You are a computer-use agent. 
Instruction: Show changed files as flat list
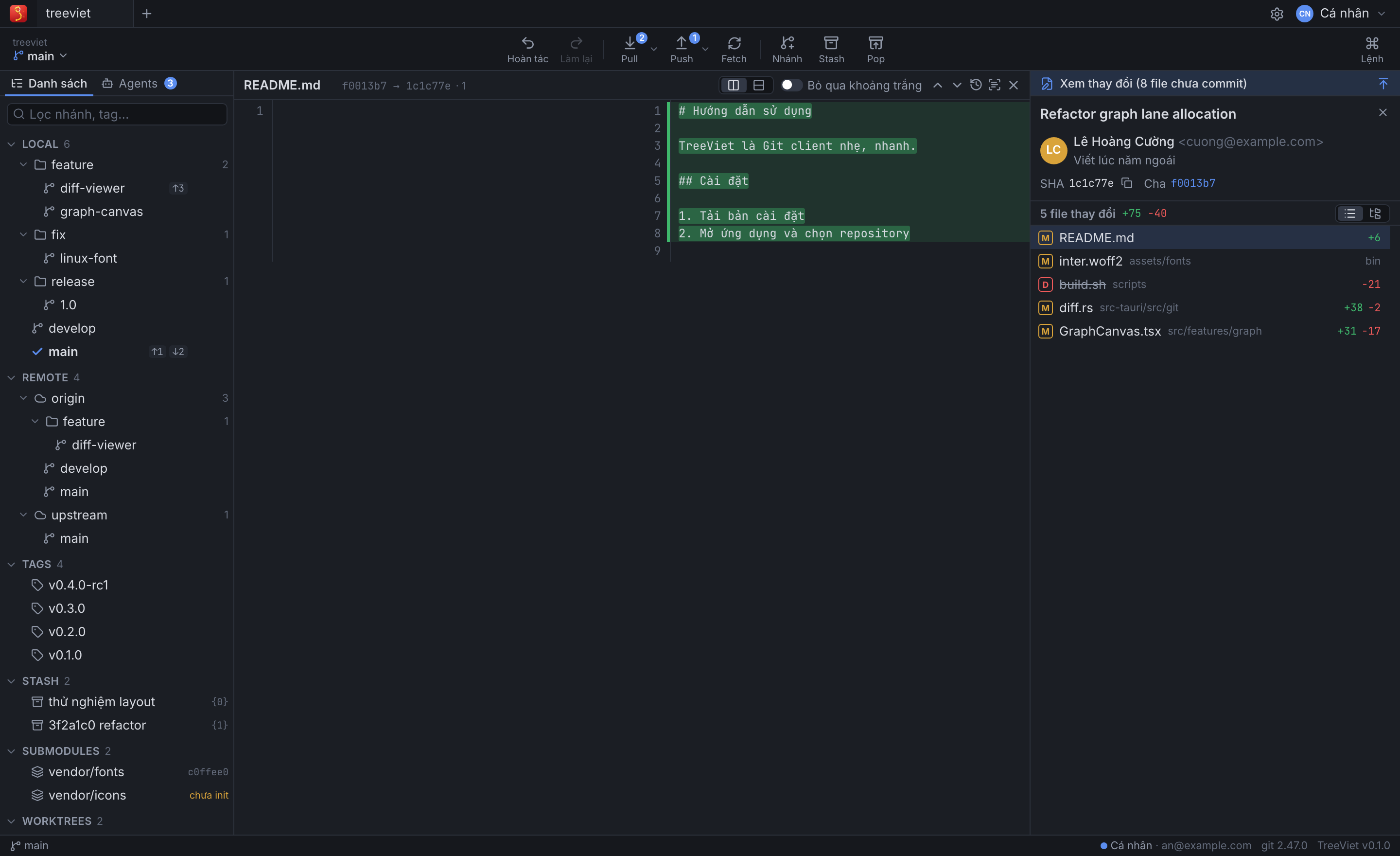pyautogui.click(x=1349, y=214)
